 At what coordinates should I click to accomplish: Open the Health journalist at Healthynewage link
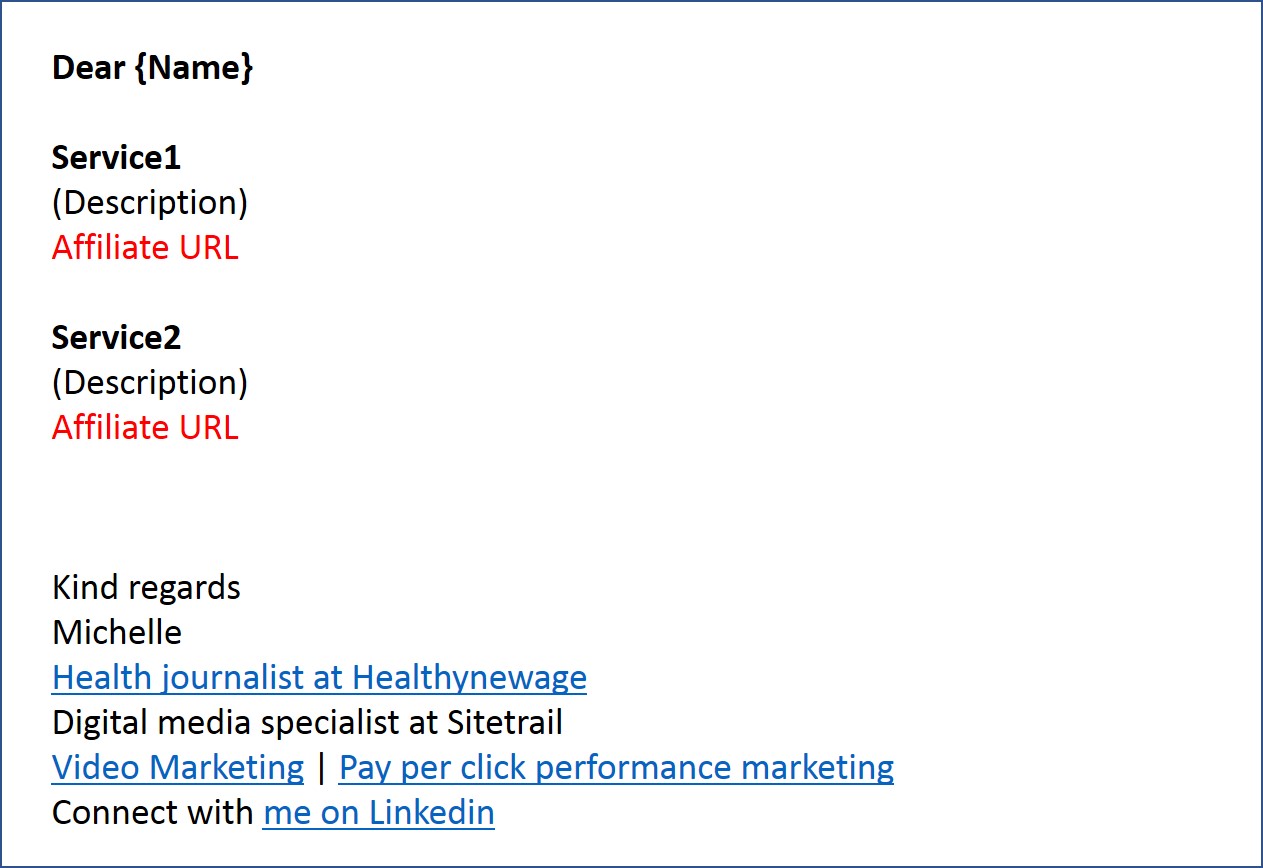click(x=319, y=678)
